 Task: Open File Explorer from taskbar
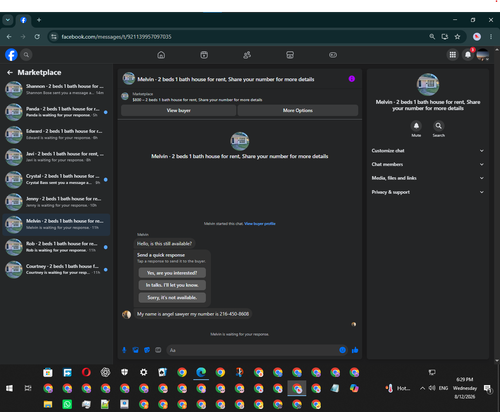tap(48, 404)
